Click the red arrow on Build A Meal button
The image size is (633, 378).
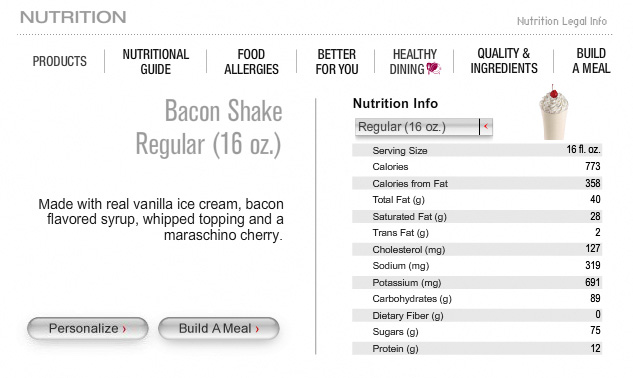pyautogui.click(x=257, y=329)
